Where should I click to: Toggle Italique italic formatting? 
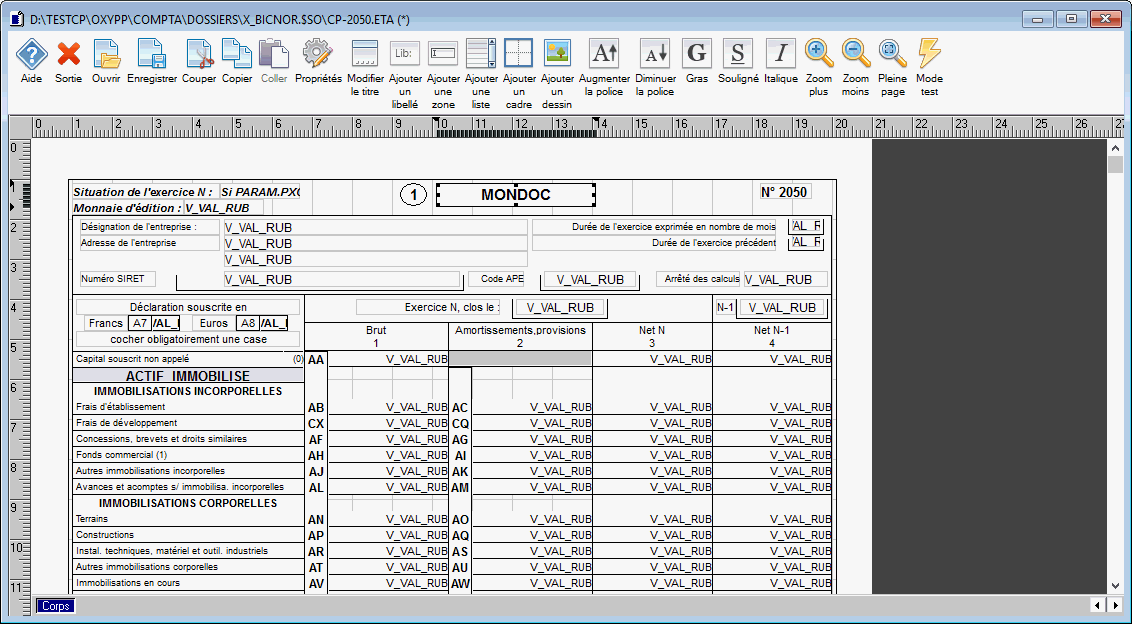[x=780, y=54]
